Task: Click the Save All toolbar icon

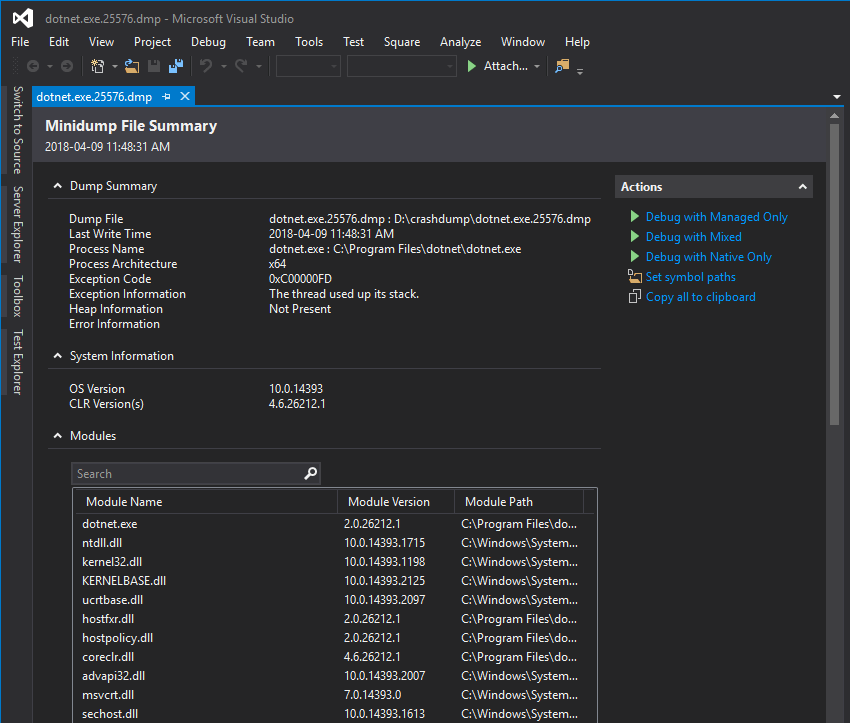Action: pos(174,66)
